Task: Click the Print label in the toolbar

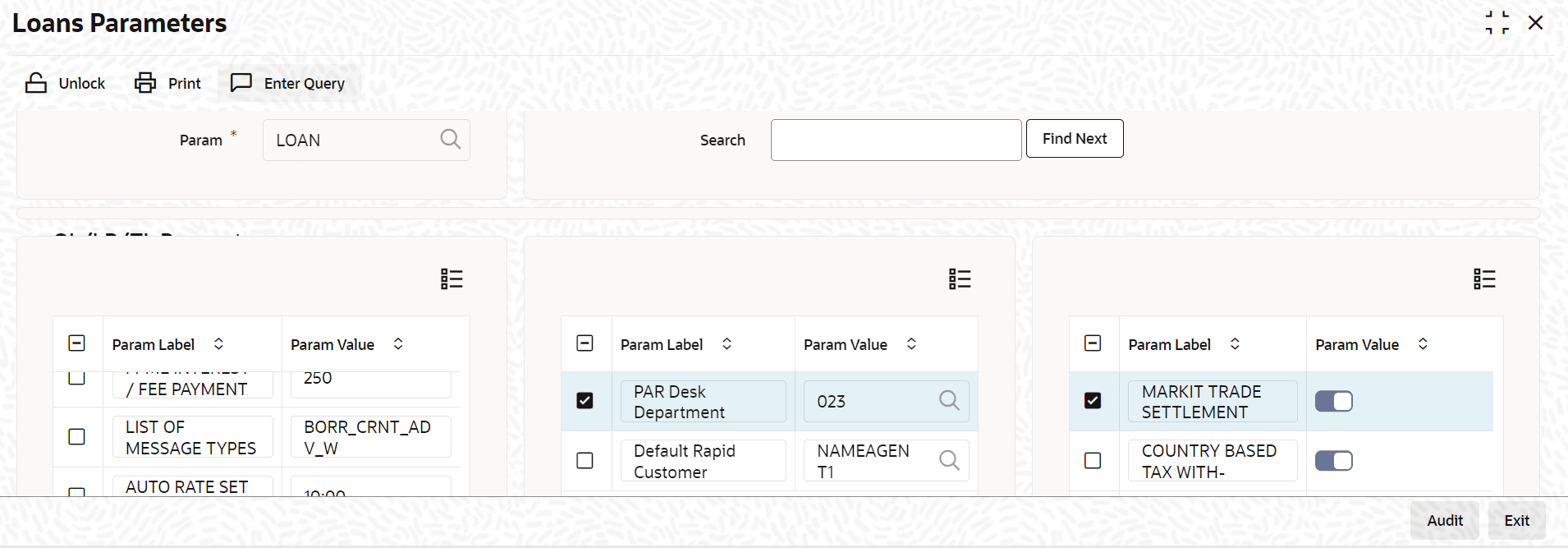Action: click(x=185, y=83)
